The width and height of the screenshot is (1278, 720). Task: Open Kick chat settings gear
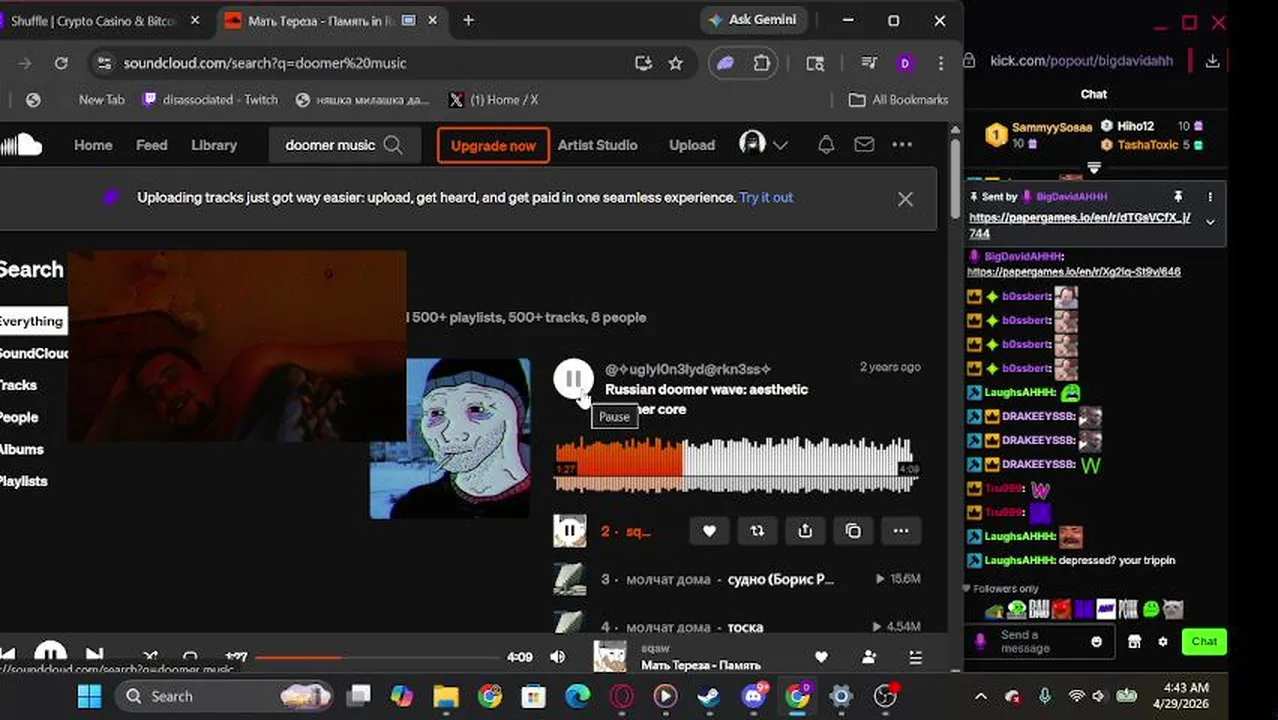tap(1162, 641)
